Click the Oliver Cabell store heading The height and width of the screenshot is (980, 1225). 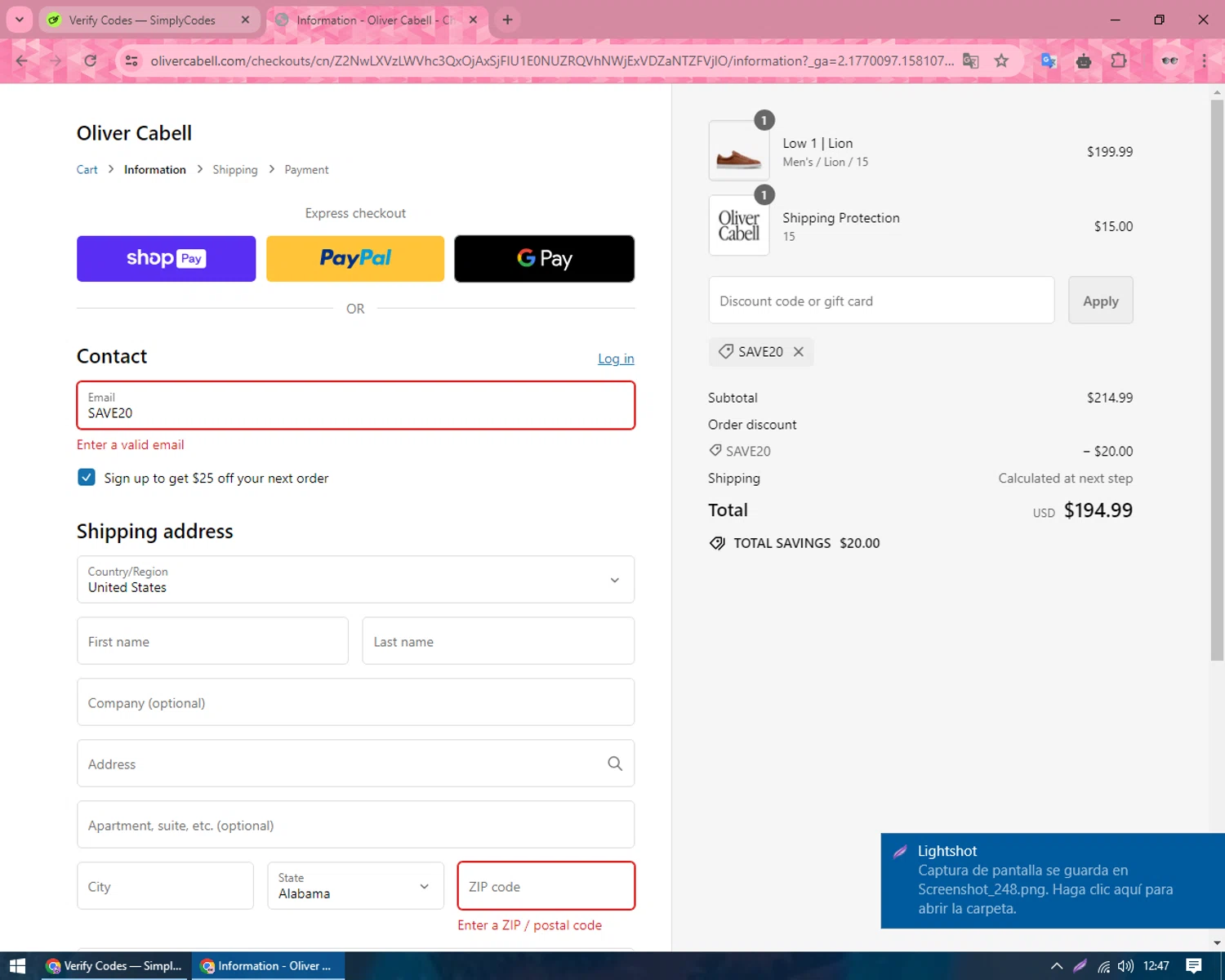(x=134, y=133)
